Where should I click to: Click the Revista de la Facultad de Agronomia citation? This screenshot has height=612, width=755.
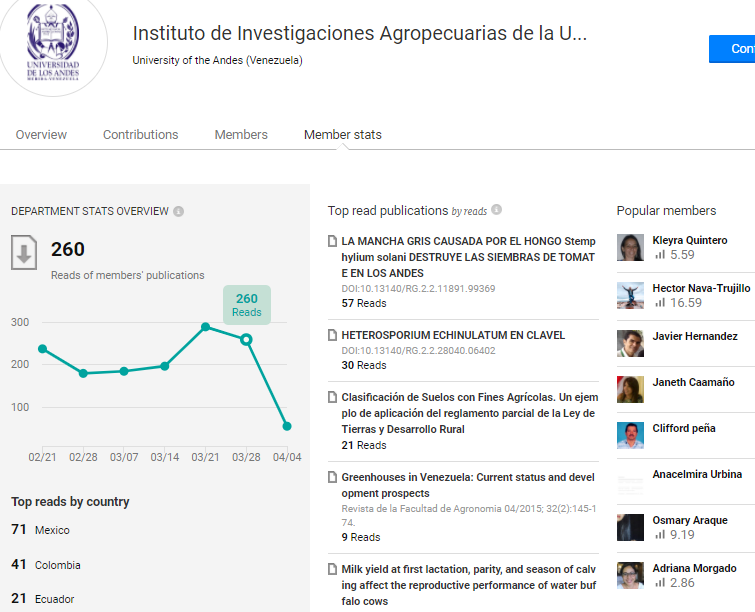tap(469, 516)
